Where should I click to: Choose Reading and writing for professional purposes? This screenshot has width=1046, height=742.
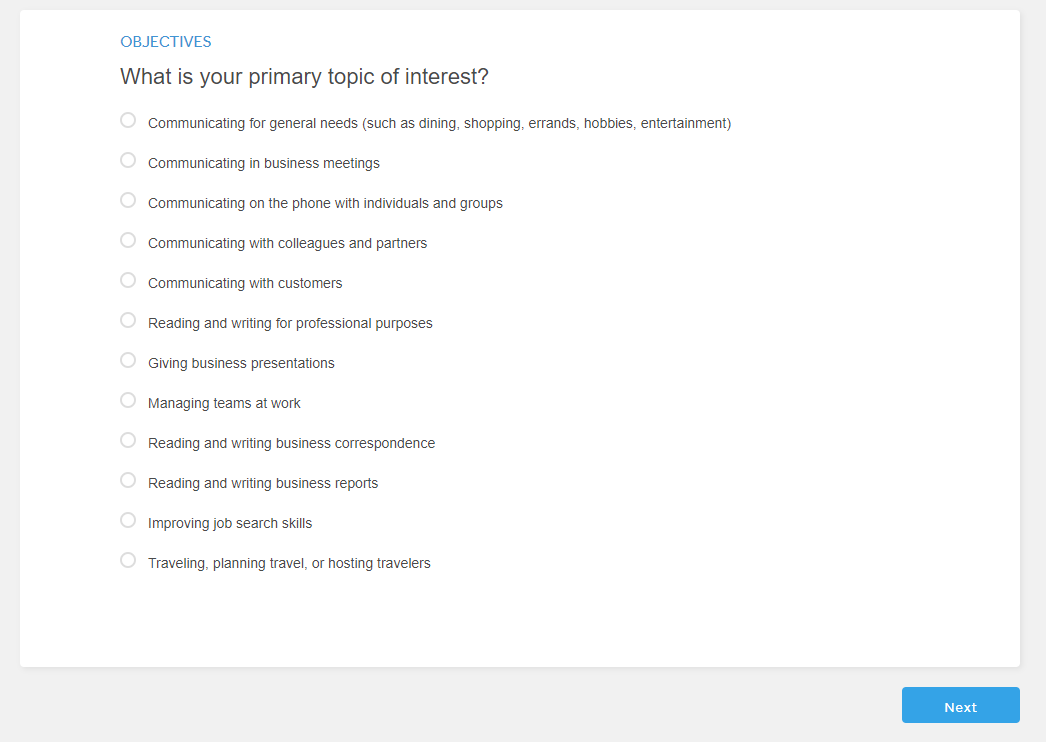(x=127, y=319)
